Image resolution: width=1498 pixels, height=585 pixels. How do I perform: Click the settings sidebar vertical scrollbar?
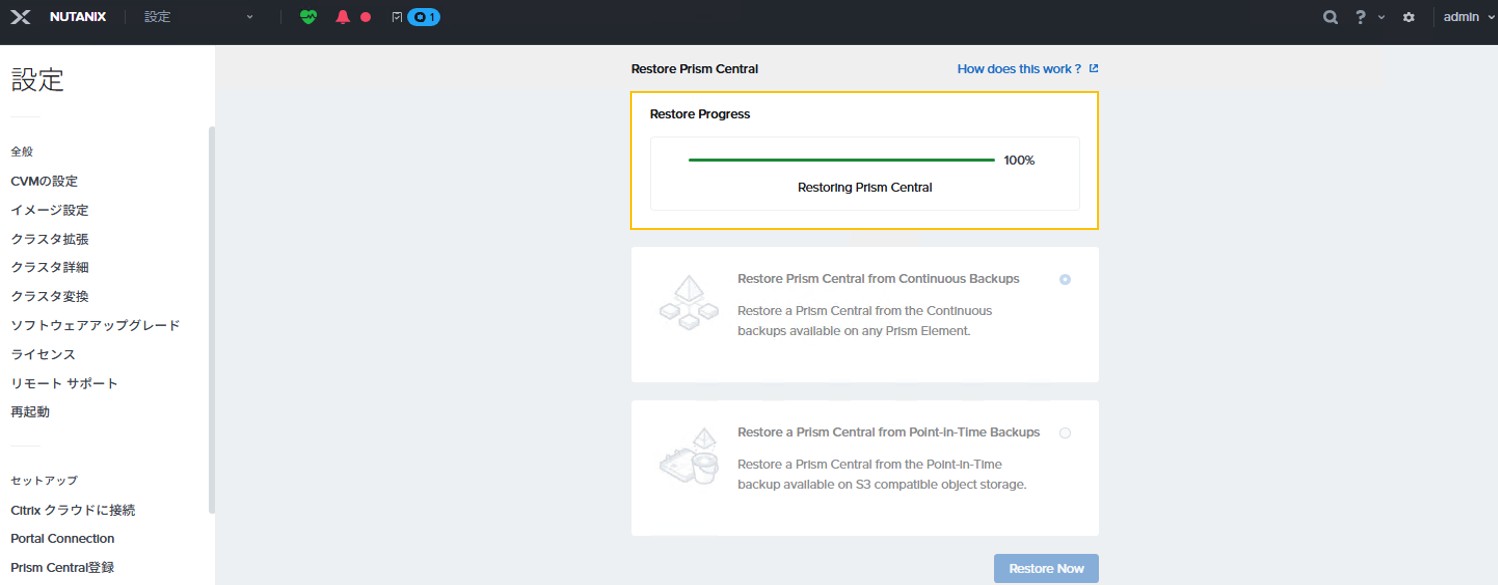(211, 320)
